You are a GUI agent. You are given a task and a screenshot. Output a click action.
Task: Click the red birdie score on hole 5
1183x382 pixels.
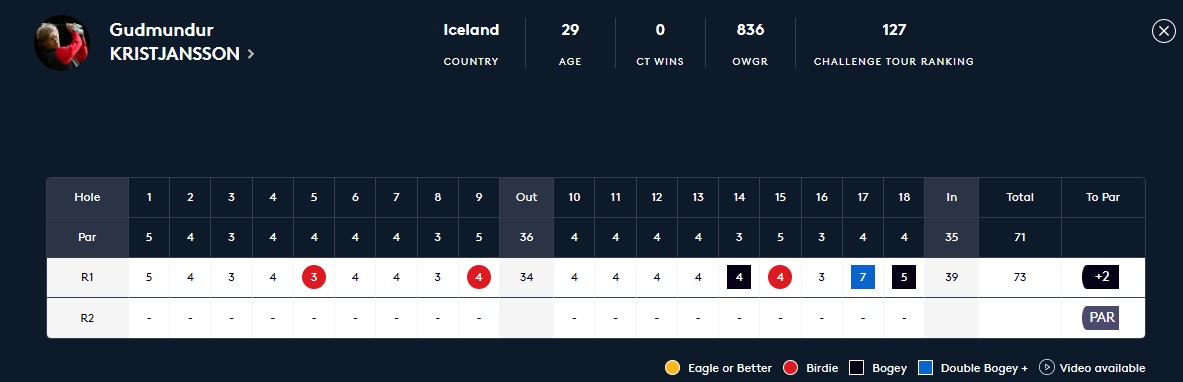pos(314,277)
